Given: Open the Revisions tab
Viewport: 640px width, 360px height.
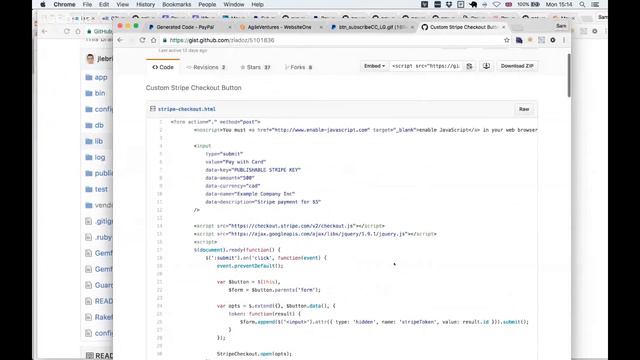Looking at the screenshot, I should 206,67.
